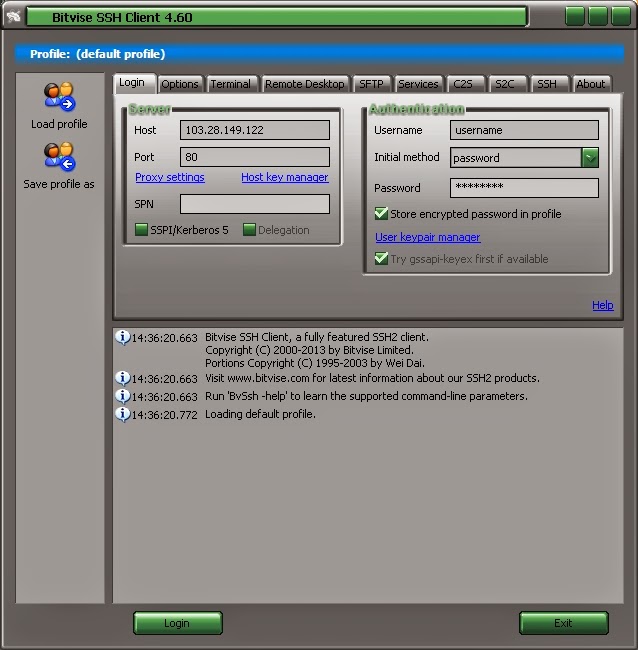
Task: Click info icon beside 'Run BvSsh -help' entry
Action: tap(122, 396)
